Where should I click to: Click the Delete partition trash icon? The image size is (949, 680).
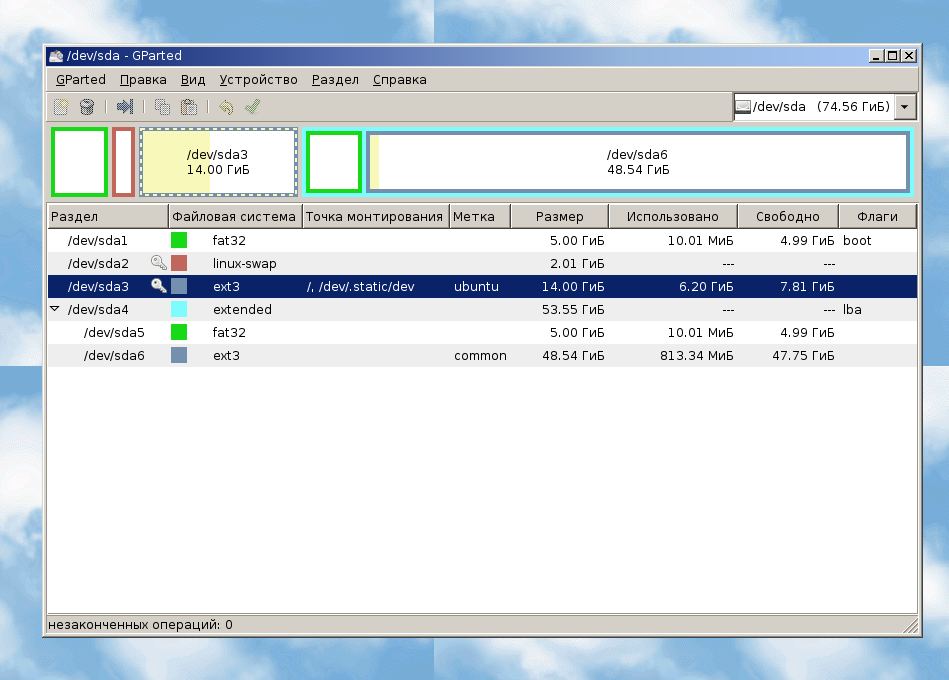click(x=87, y=107)
